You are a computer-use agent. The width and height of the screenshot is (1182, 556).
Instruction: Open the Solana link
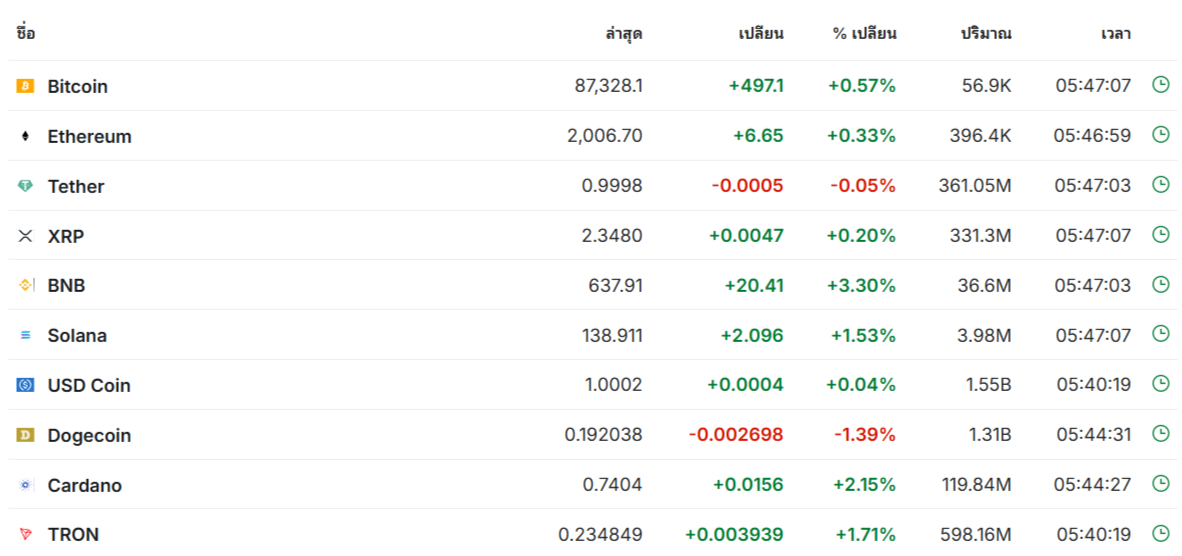point(77,336)
